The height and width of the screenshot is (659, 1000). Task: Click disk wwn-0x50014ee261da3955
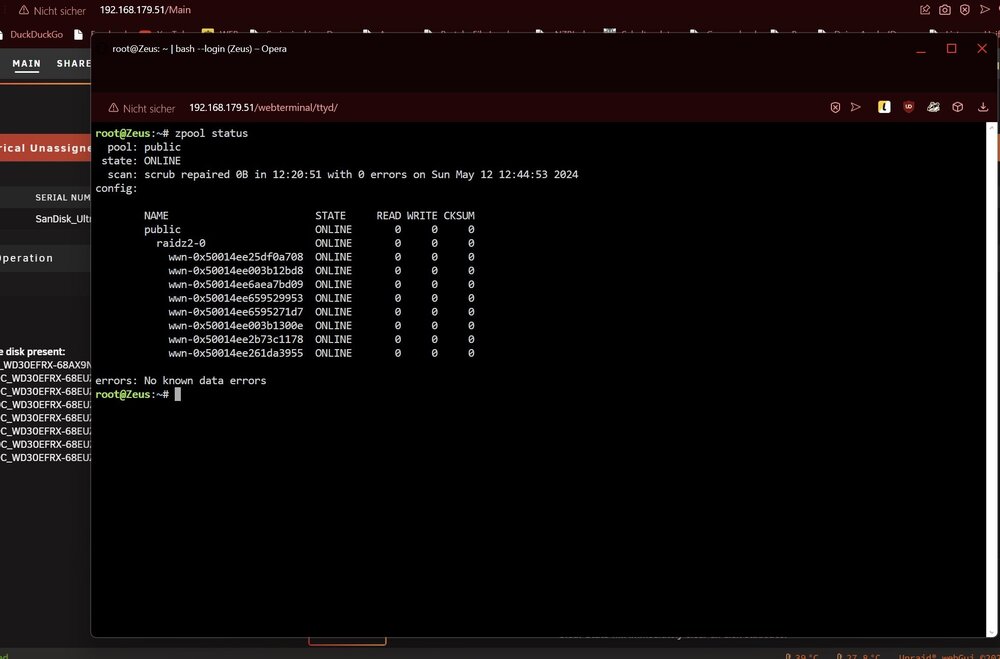click(x=236, y=353)
